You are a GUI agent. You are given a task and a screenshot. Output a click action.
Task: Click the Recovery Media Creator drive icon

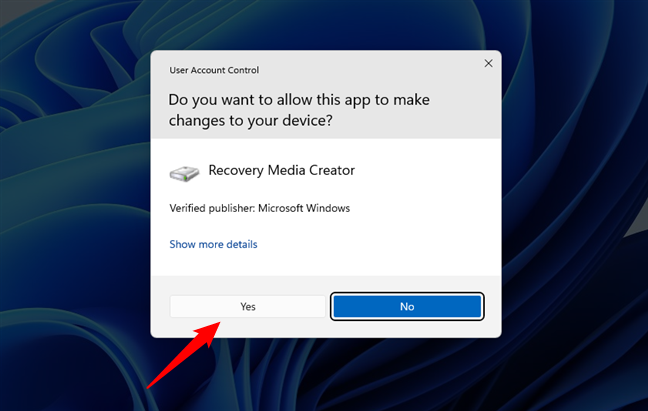[184, 173]
